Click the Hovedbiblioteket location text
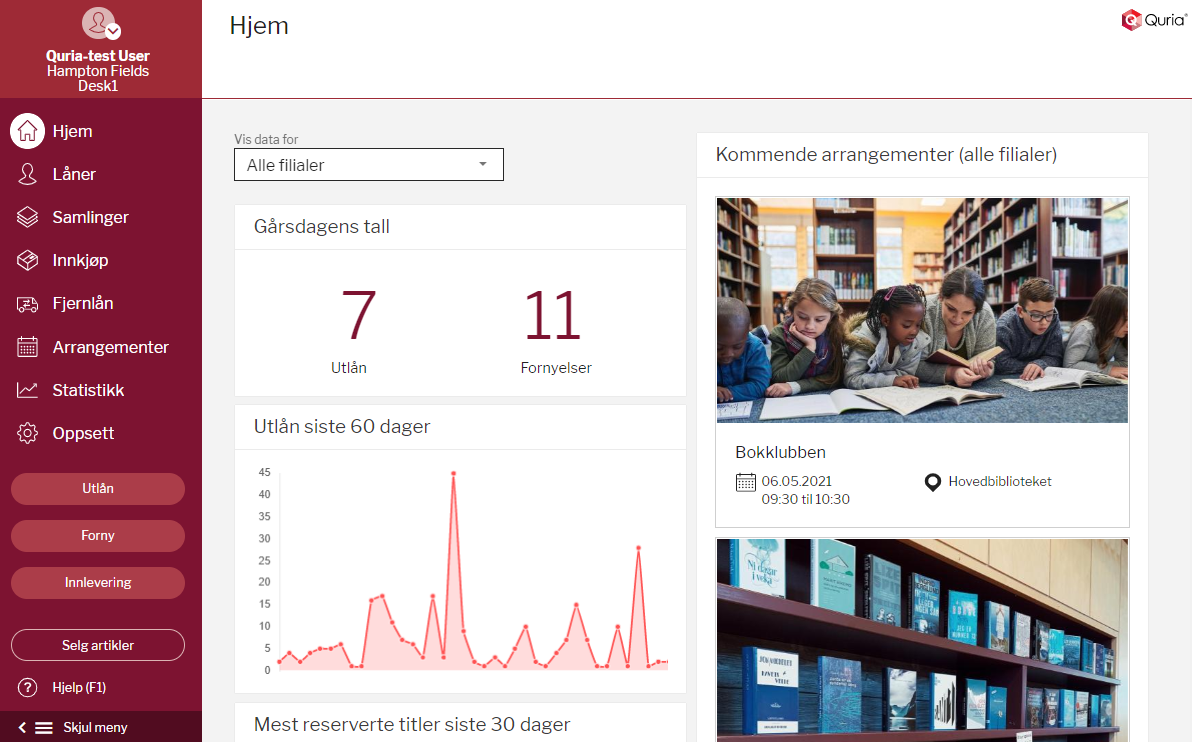This screenshot has width=1192, height=742. pyautogui.click(x=1000, y=481)
